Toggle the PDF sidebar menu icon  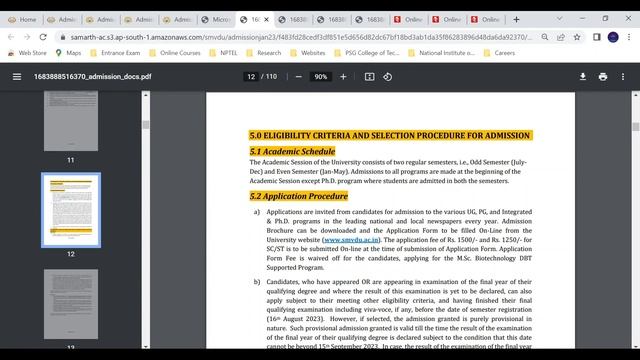pyautogui.click(x=17, y=77)
